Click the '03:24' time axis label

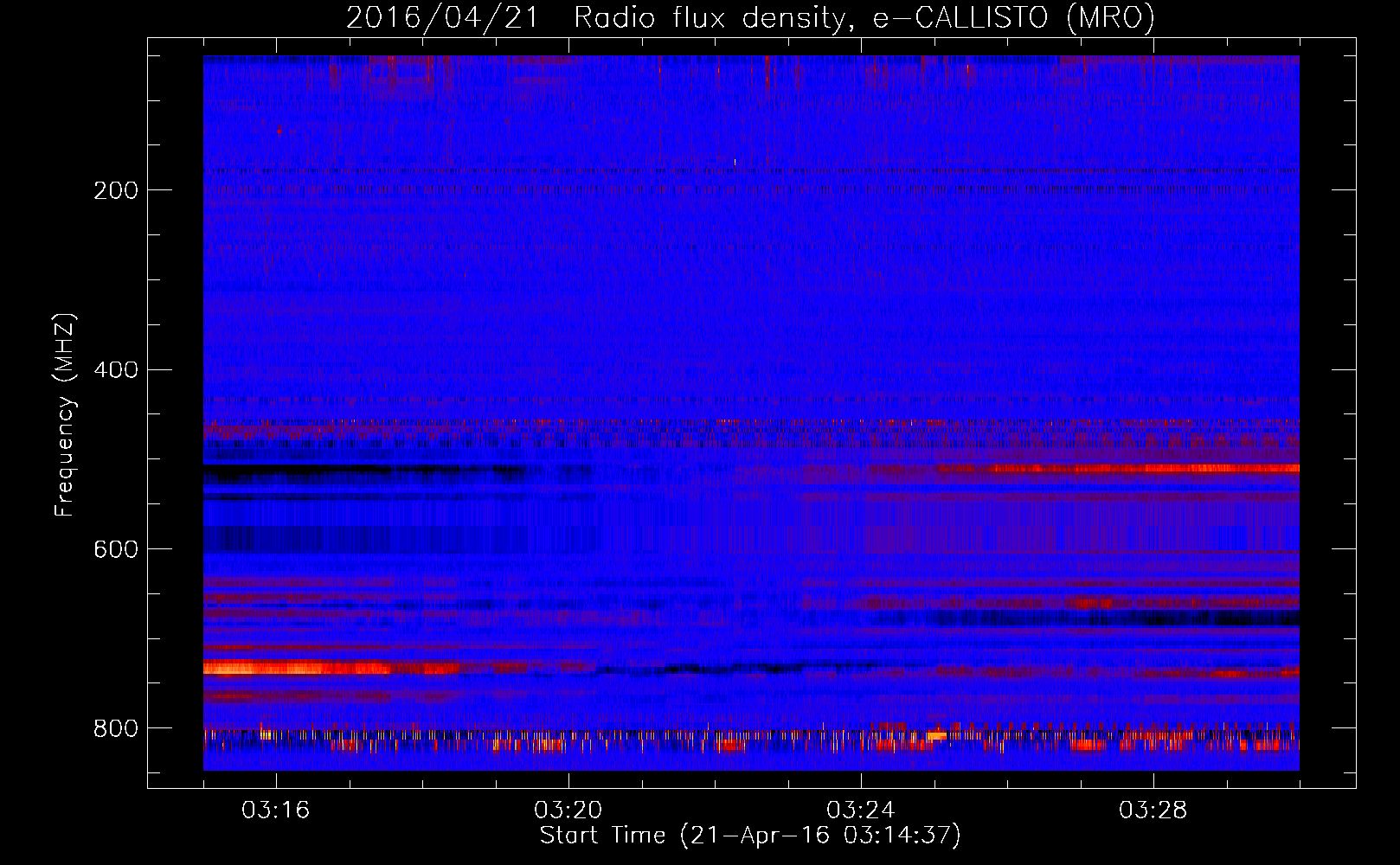(x=860, y=811)
